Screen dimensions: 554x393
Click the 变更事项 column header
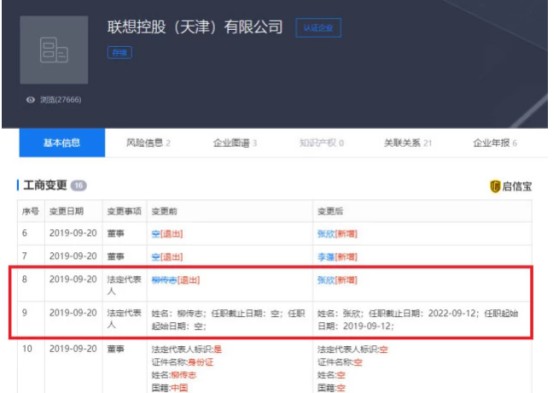[x=124, y=211]
